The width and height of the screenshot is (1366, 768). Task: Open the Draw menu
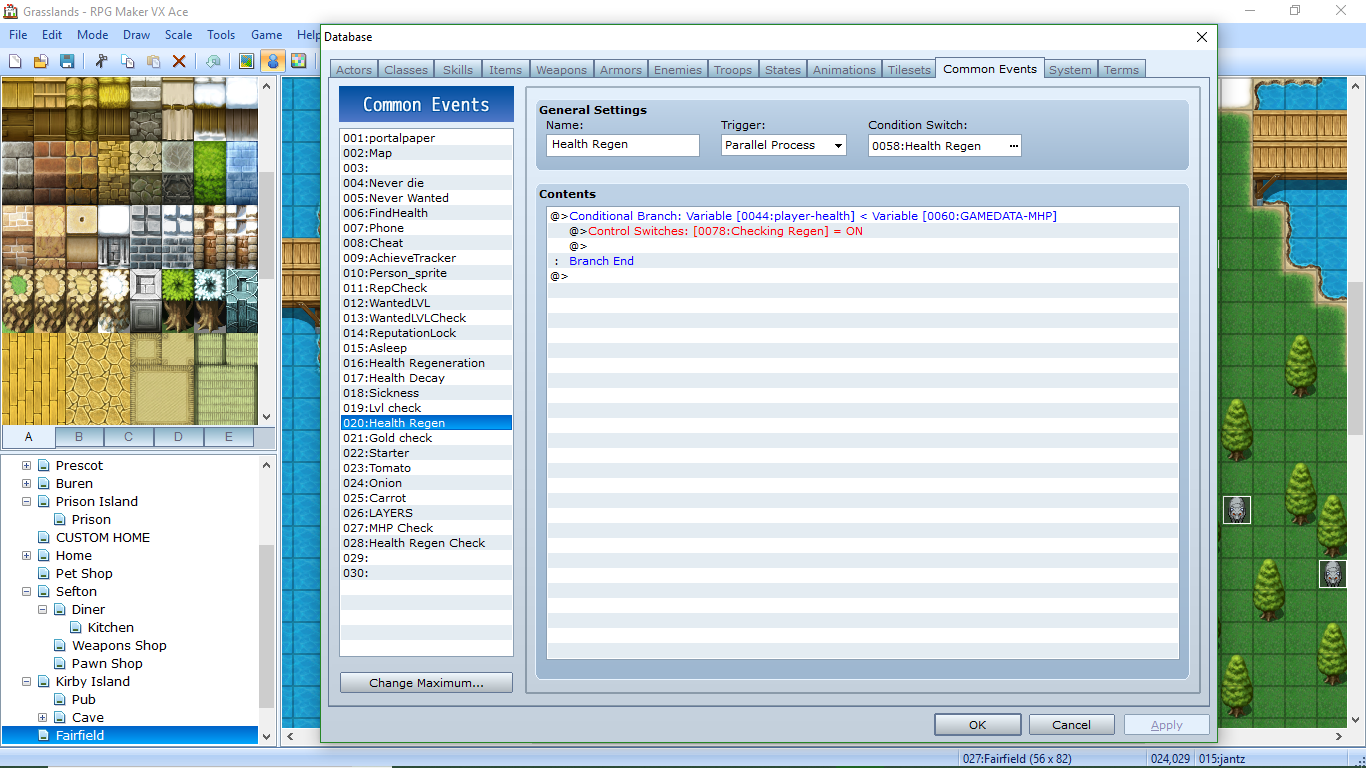pyautogui.click(x=137, y=35)
